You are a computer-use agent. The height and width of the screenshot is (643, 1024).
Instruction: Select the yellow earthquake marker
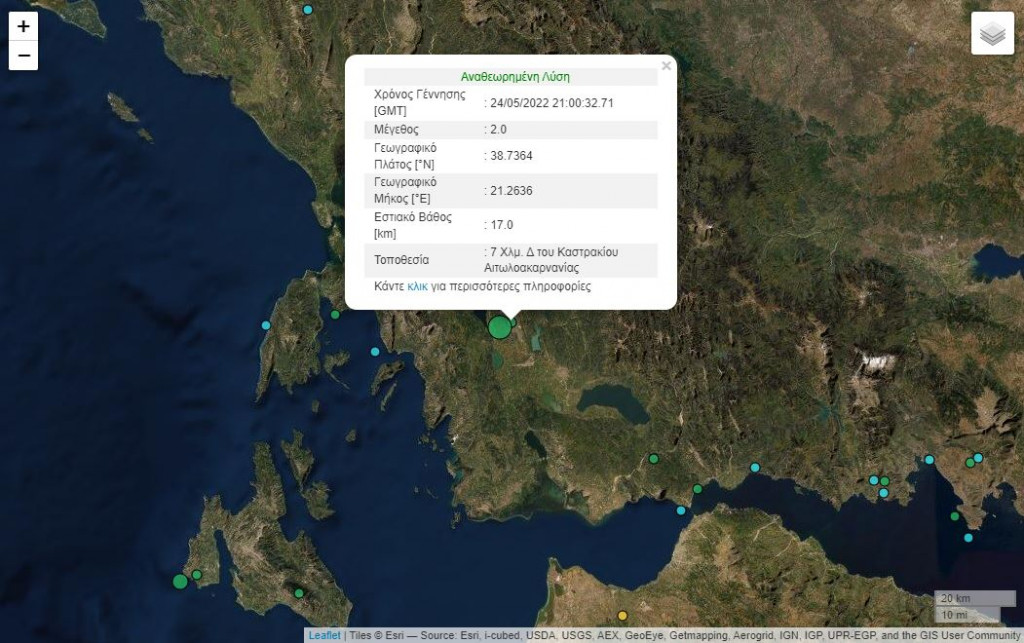[x=622, y=616]
